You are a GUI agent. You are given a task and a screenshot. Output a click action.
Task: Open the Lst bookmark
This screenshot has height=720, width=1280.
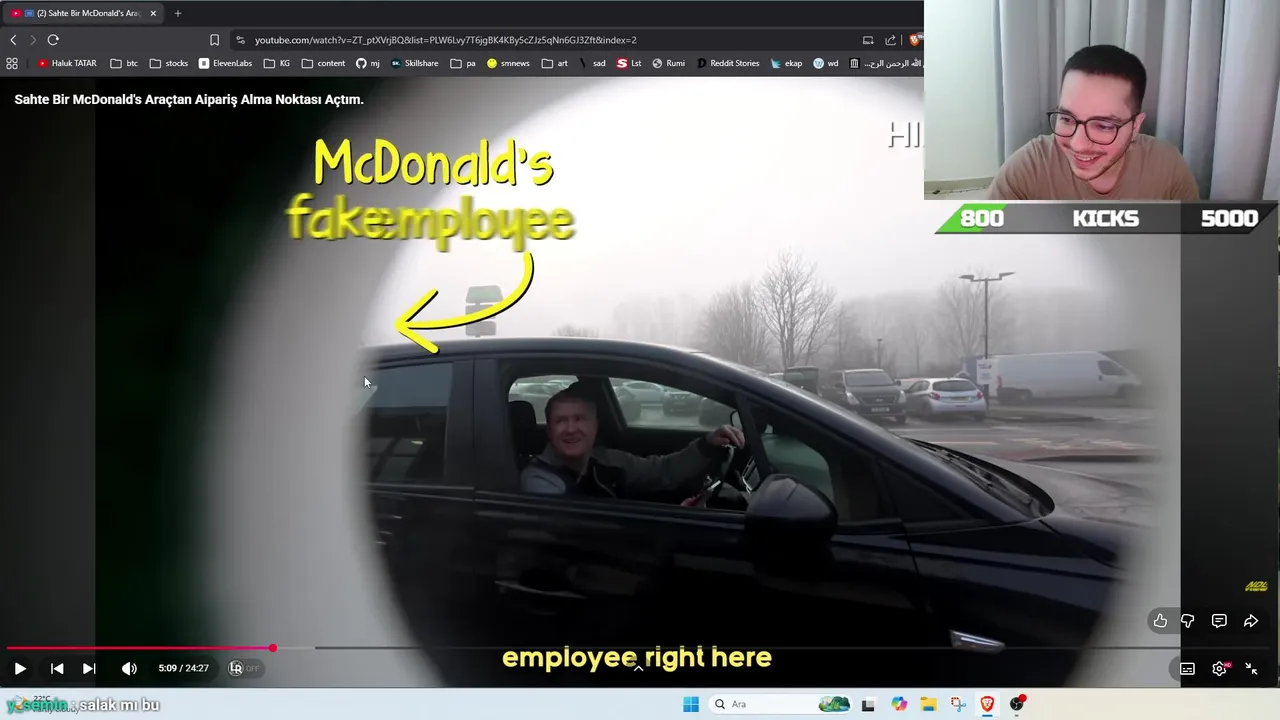coord(629,63)
